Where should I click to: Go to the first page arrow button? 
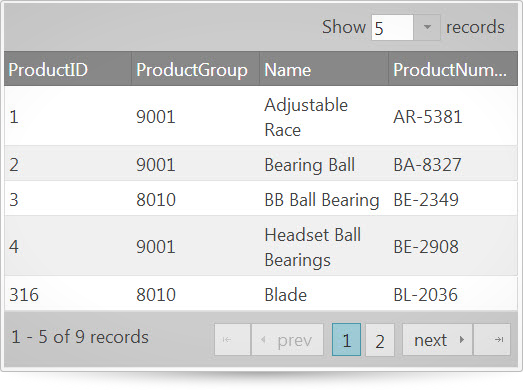pyautogui.click(x=232, y=340)
